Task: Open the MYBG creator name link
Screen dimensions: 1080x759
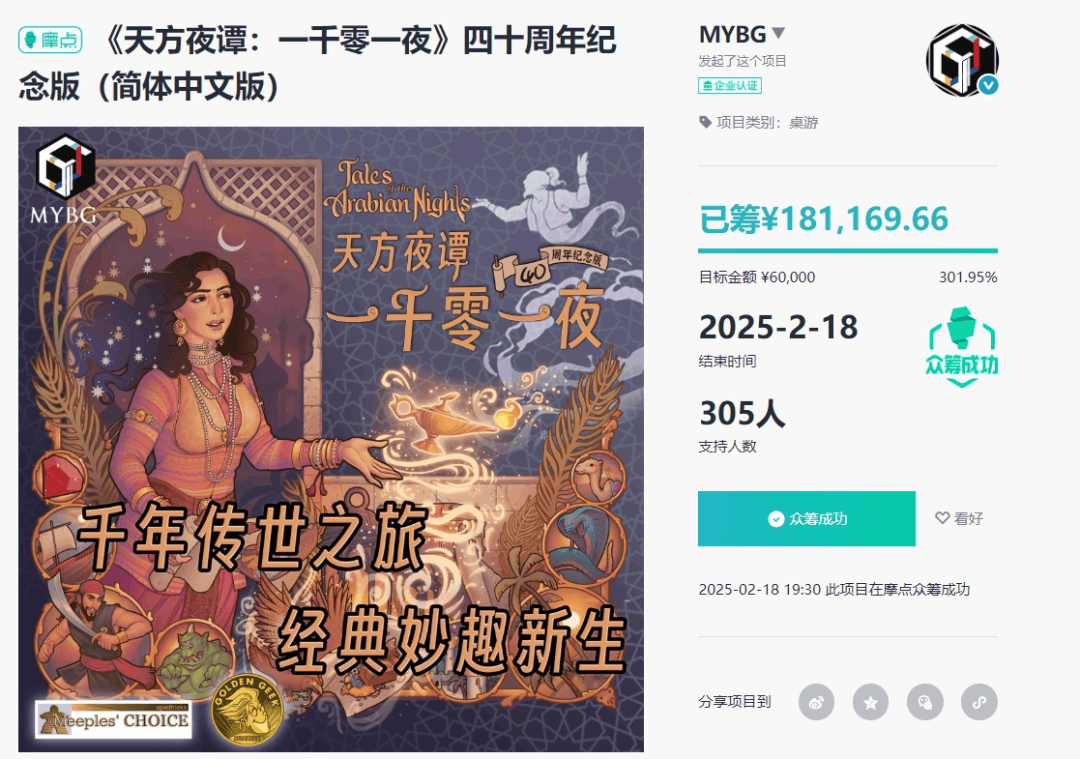Action: click(732, 34)
